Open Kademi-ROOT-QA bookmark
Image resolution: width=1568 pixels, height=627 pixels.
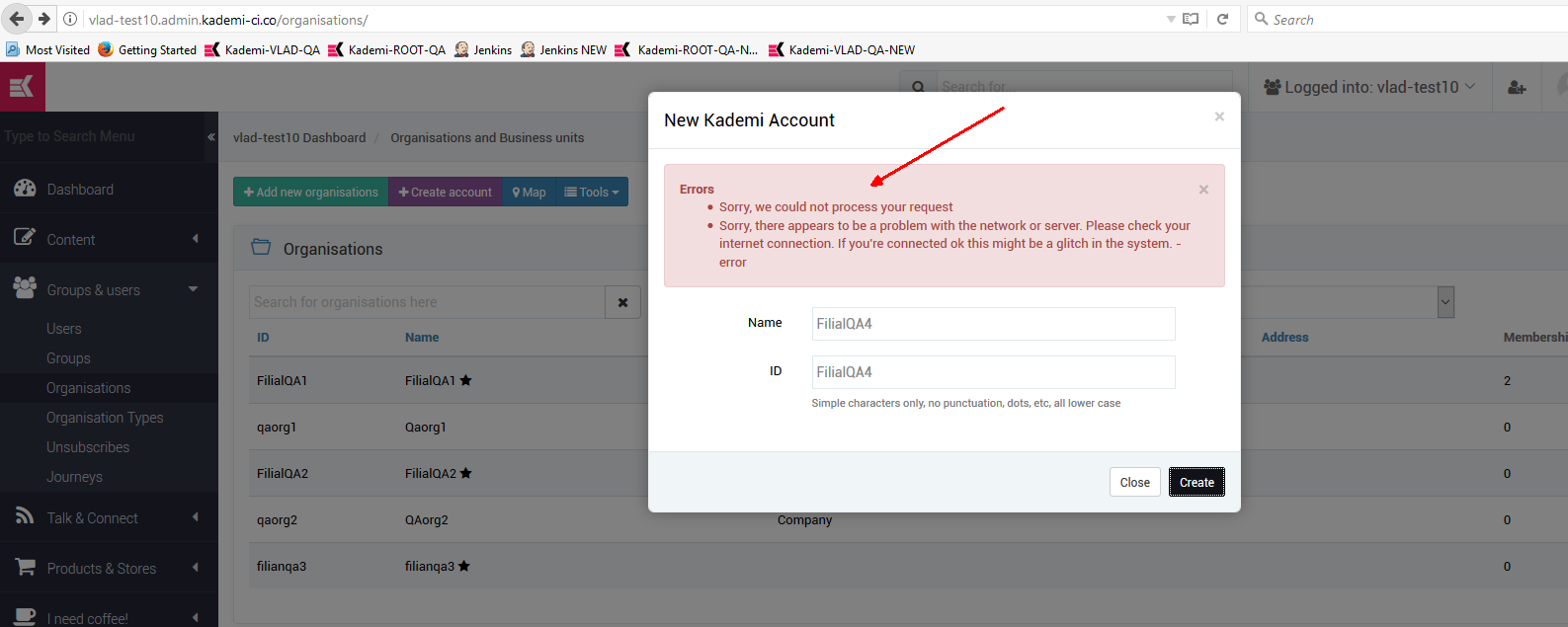click(x=386, y=49)
